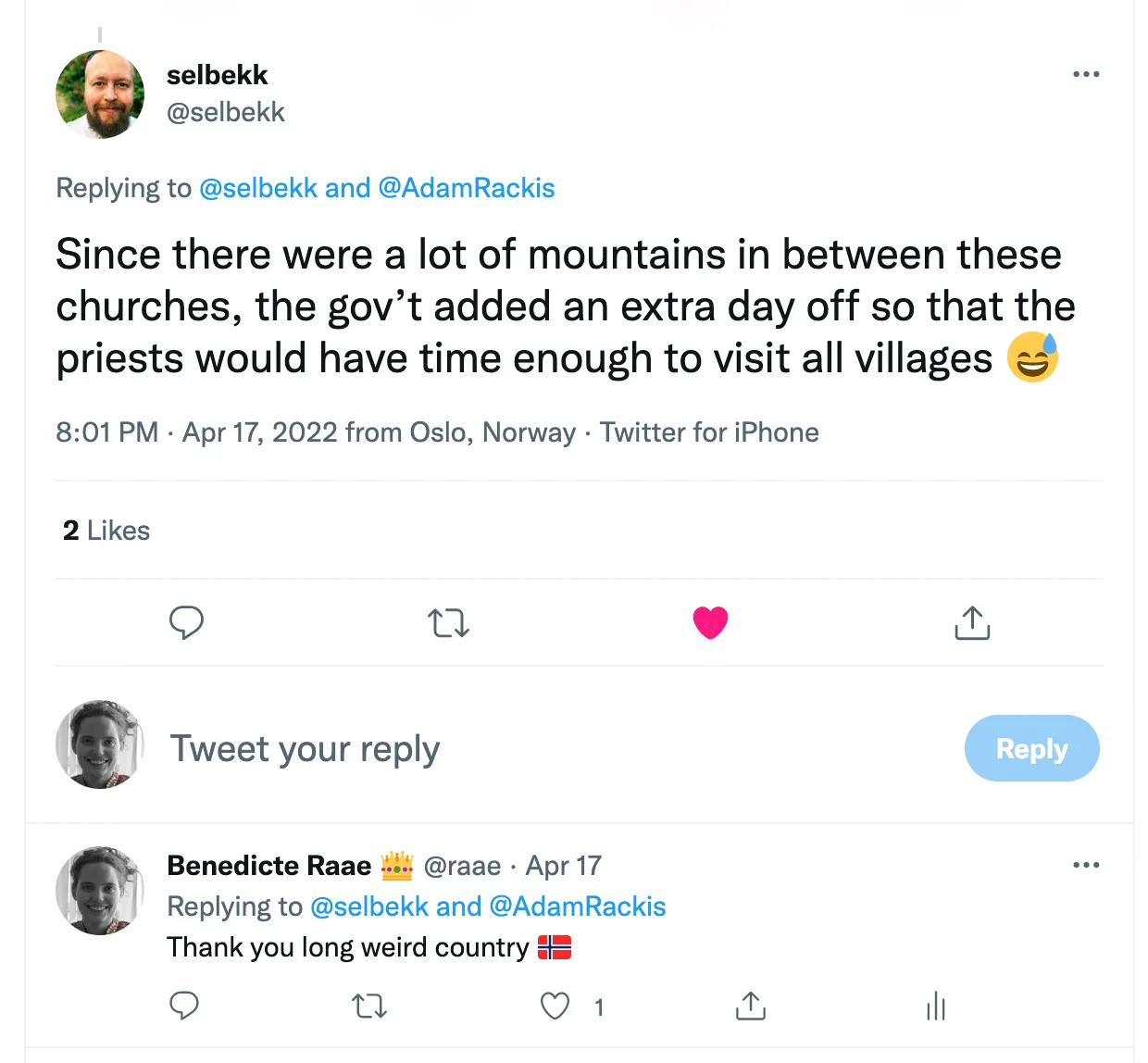The width and height of the screenshot is (1148, 1063).
Task: Share Benedicte Raae's reply
Action: click(750, 1006)
